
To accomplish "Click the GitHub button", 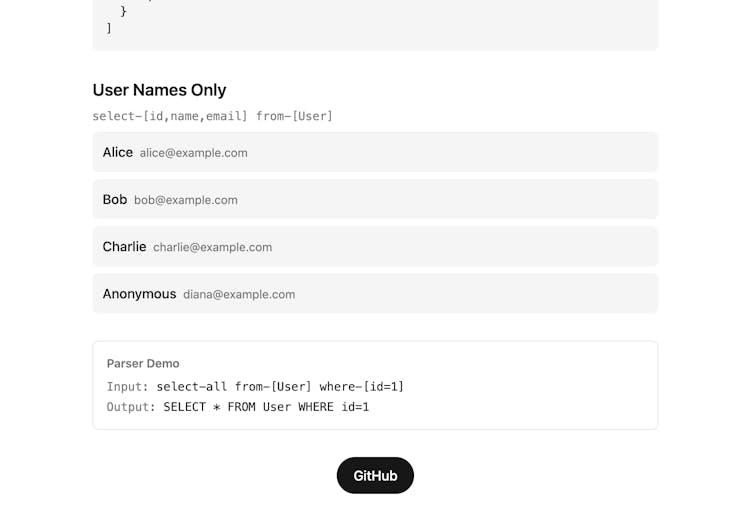I will point(375,476).
